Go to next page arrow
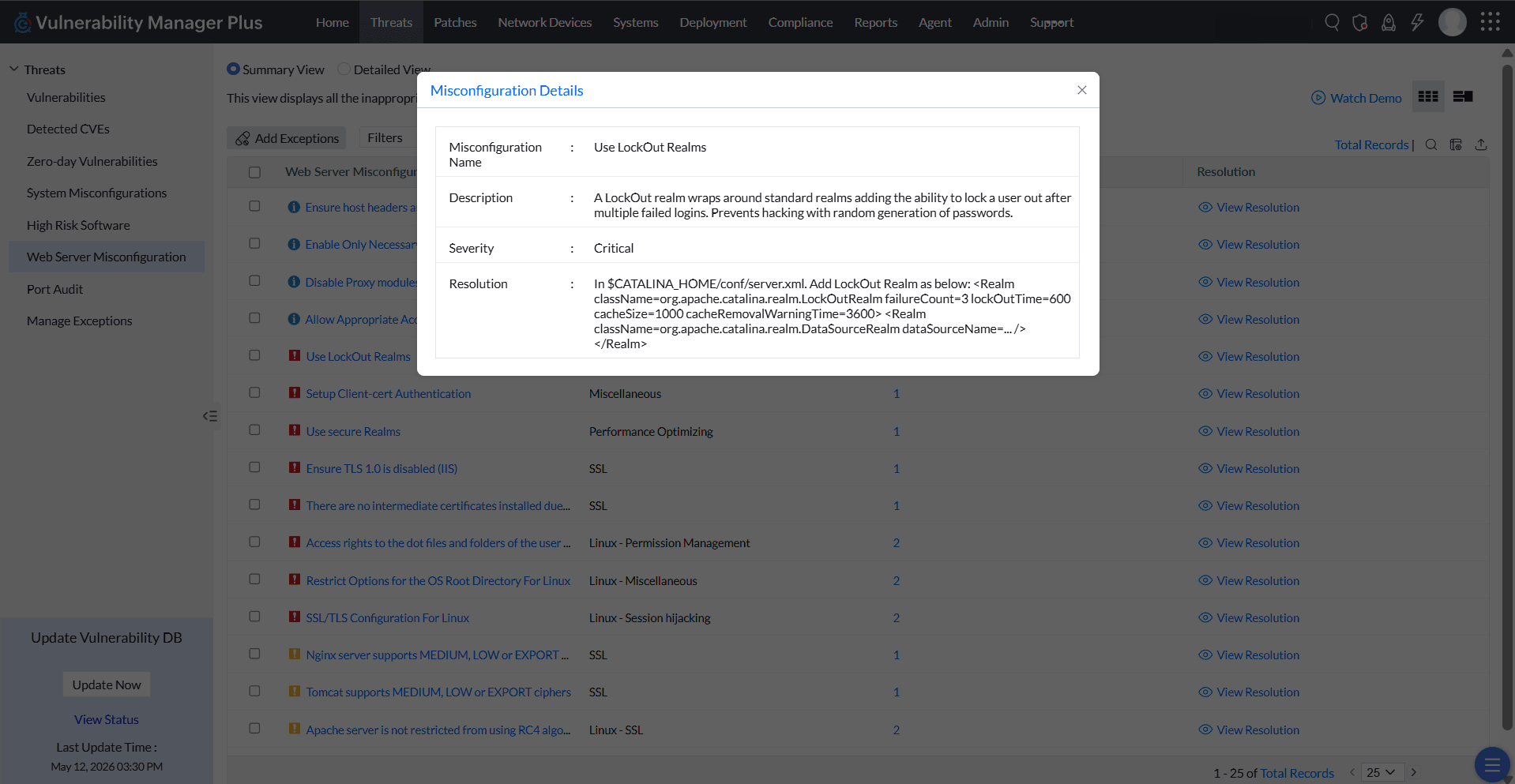Image resolution: width=1515 pixels, height=784 pixels. [1414, 772]
